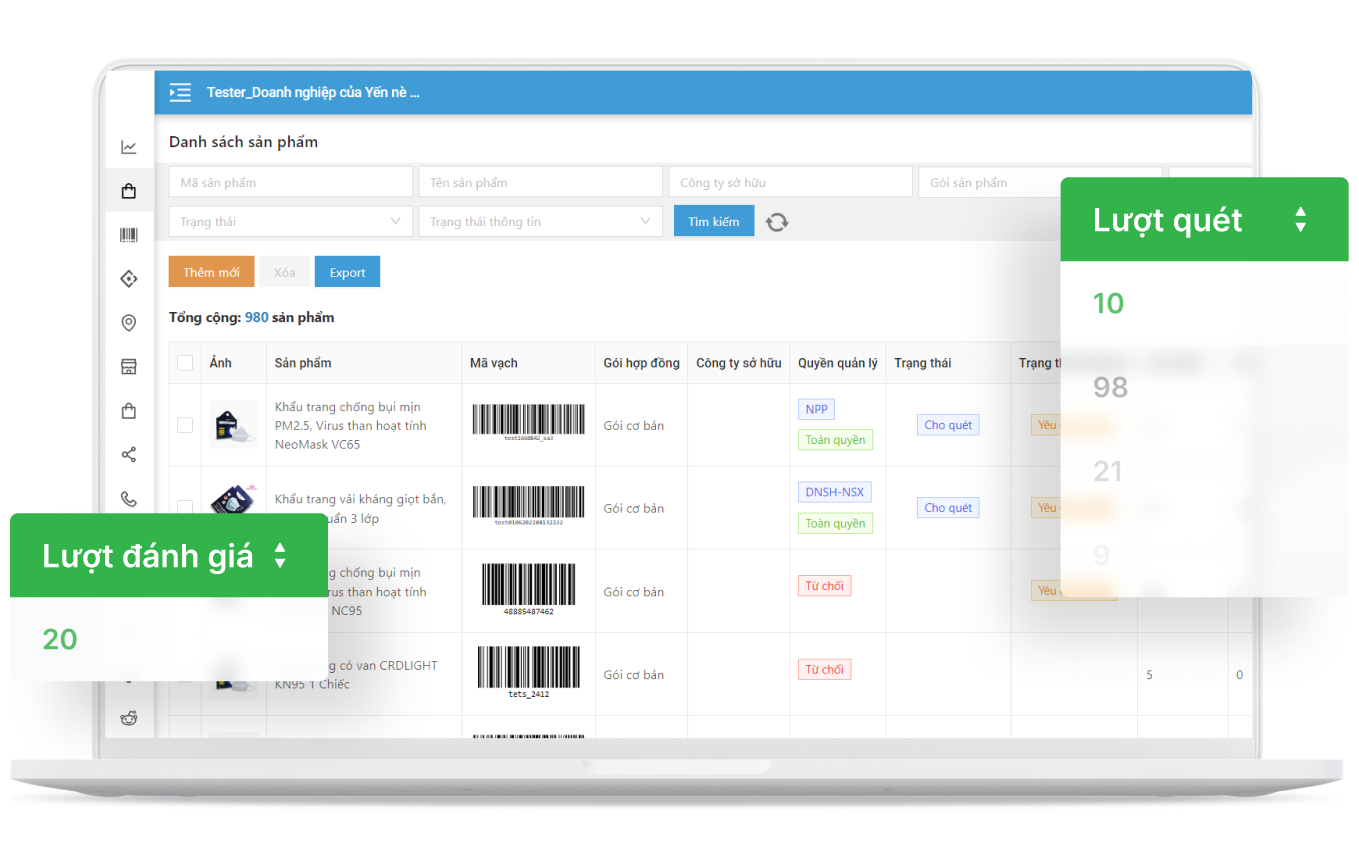Click the DNSH-NSX tag
The width and height of the screenshot is (1359, 860).
pyautogui.click(x=834, y=492)
